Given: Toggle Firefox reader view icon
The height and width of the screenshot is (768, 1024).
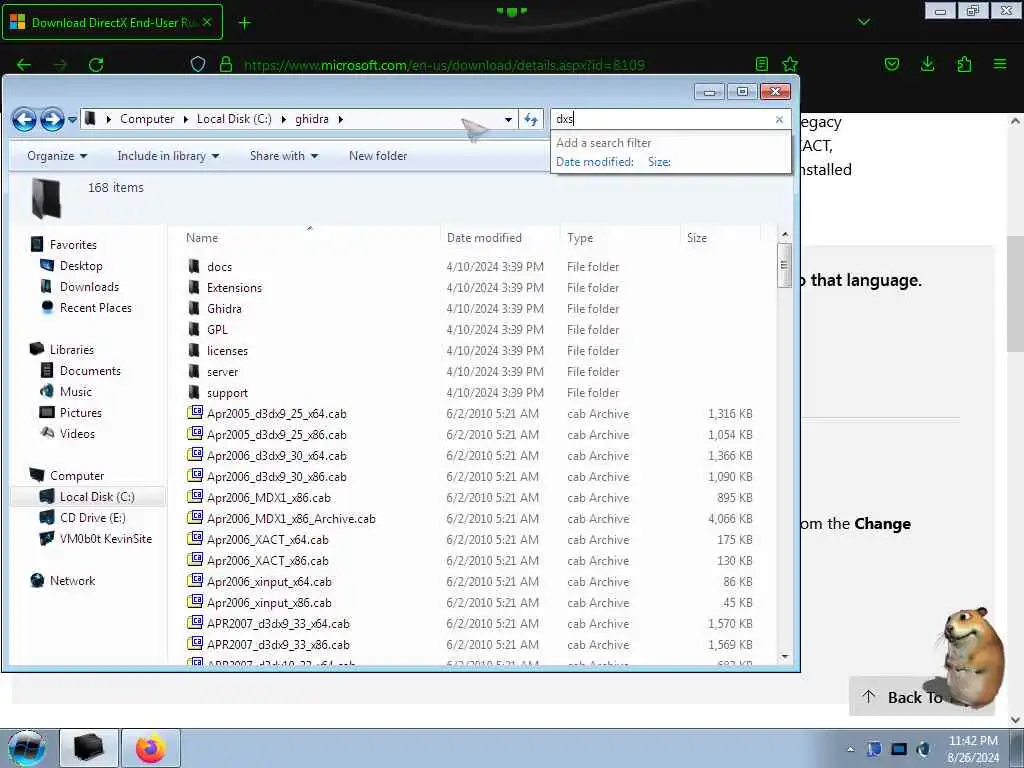Looking at the screenshot, I should coord(761,64).
